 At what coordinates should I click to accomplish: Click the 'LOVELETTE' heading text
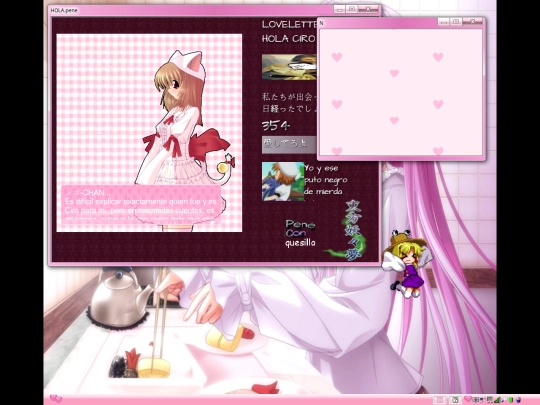289,24
